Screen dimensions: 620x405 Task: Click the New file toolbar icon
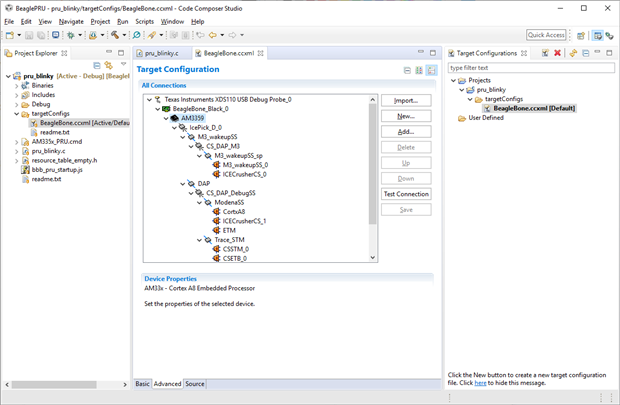tap(11, 35)
